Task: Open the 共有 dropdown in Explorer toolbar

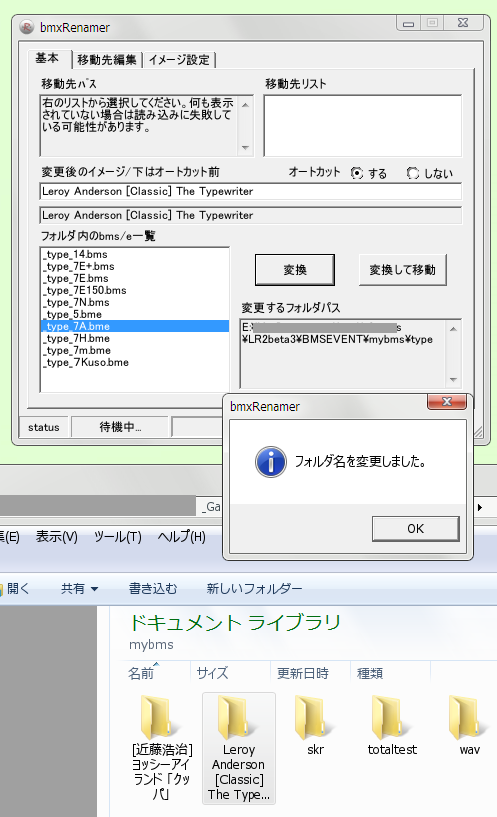Action: (79, 589)
